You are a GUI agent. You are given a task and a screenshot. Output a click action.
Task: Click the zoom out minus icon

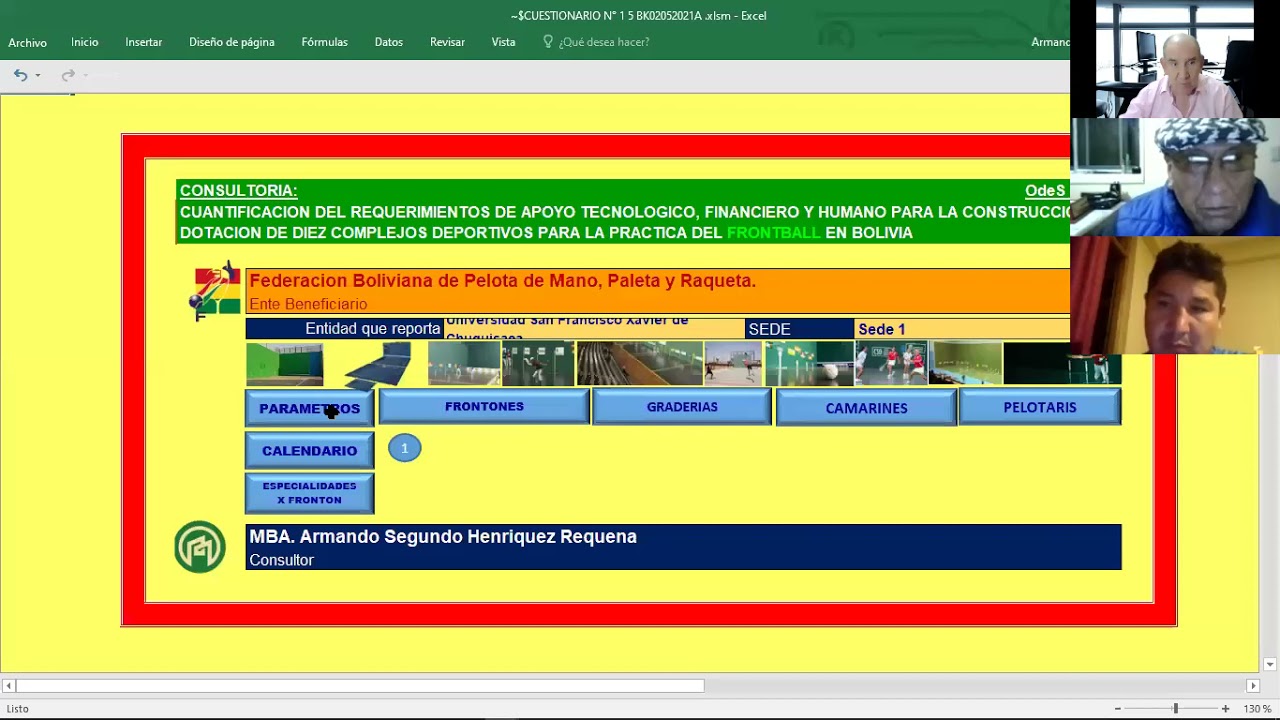coord(1118,709)
